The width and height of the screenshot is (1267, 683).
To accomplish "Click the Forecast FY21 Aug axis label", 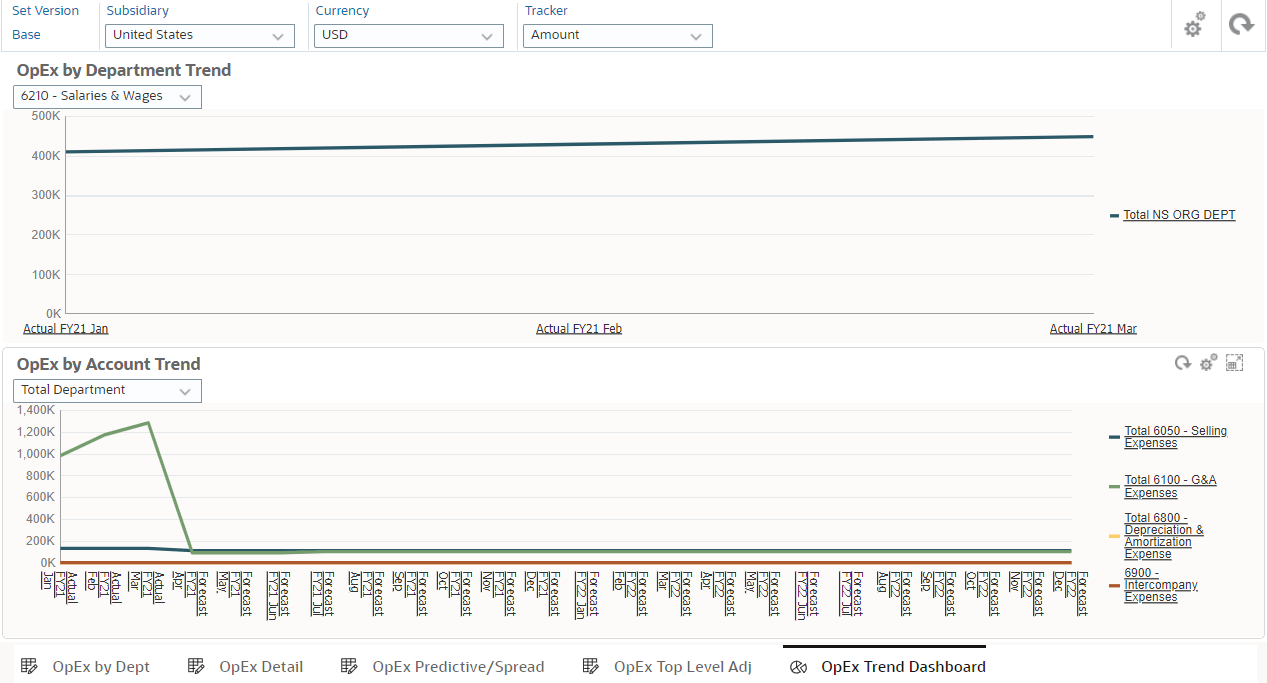I will (x=366, y=594).
